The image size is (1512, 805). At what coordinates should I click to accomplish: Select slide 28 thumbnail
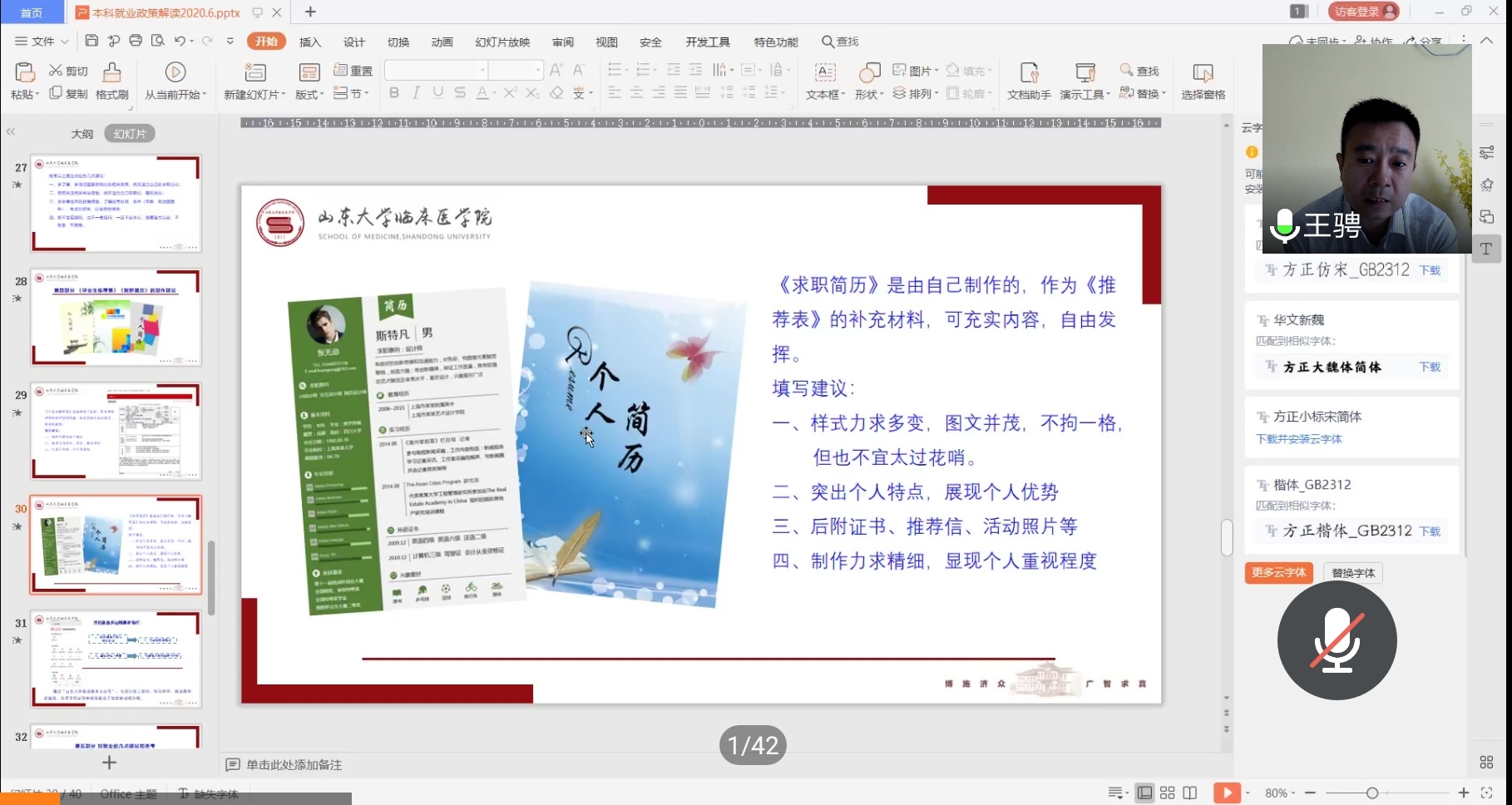[x=116, y=317]
